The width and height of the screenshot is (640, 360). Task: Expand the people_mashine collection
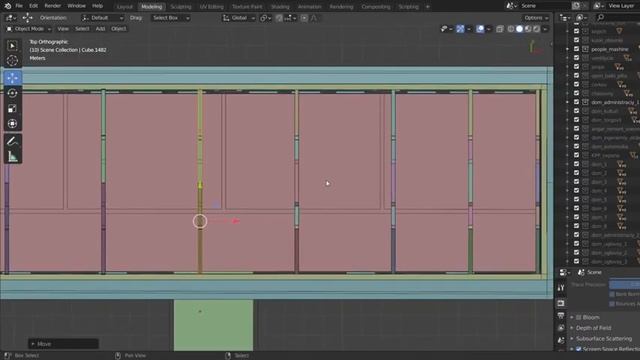567,49
